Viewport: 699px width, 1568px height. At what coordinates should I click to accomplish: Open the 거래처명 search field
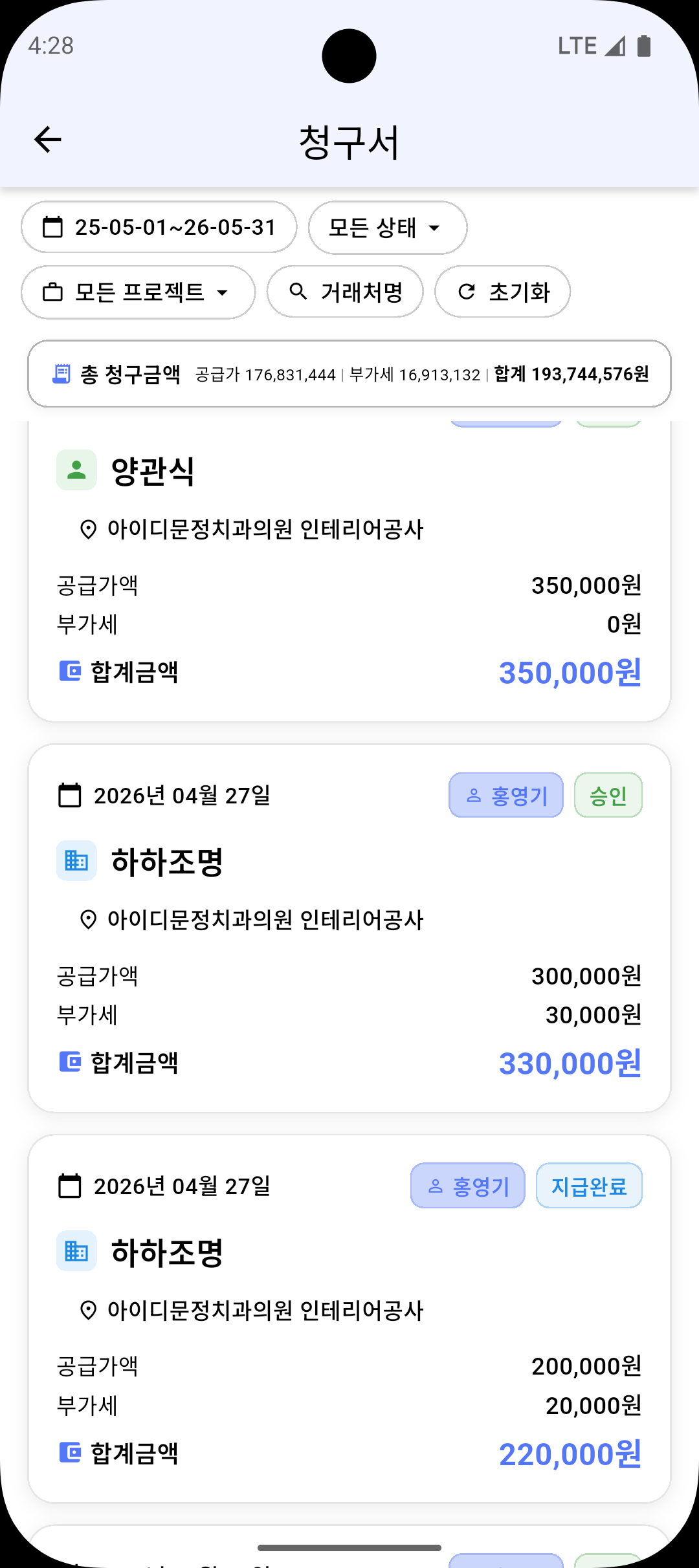tap(345, 292)
